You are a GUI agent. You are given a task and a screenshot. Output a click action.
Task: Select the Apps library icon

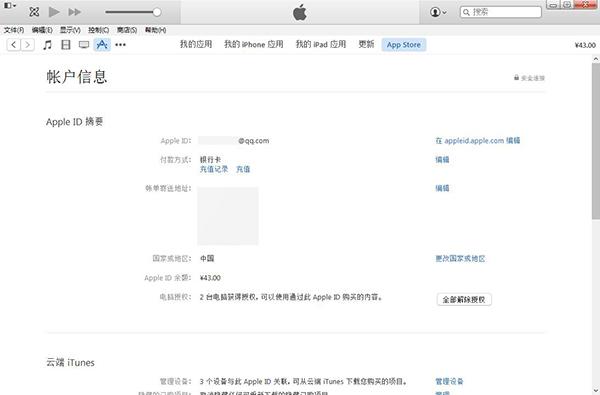pos(102,45)
